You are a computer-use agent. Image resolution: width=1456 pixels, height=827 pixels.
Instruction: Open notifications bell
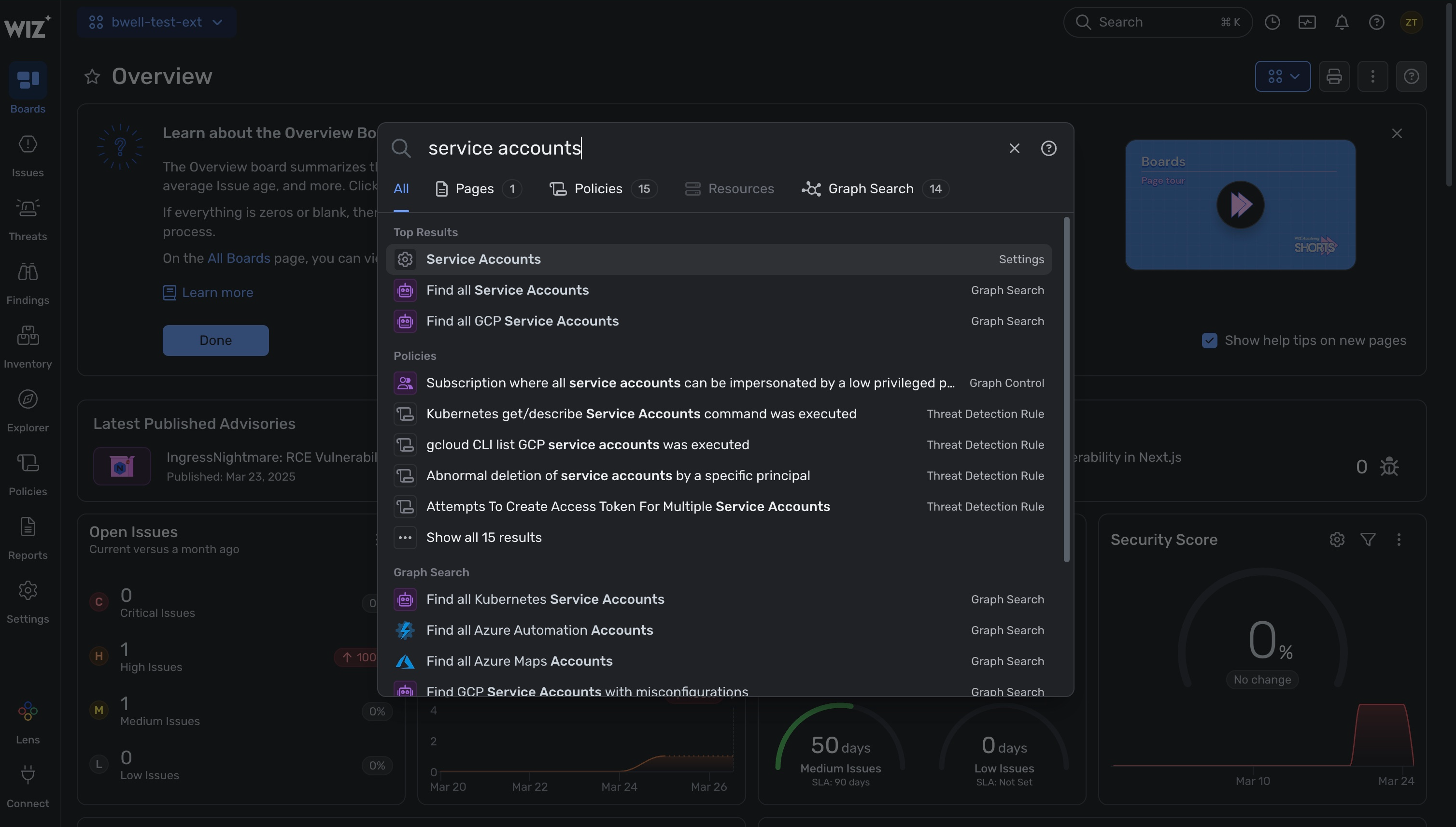click(1342, 22)
